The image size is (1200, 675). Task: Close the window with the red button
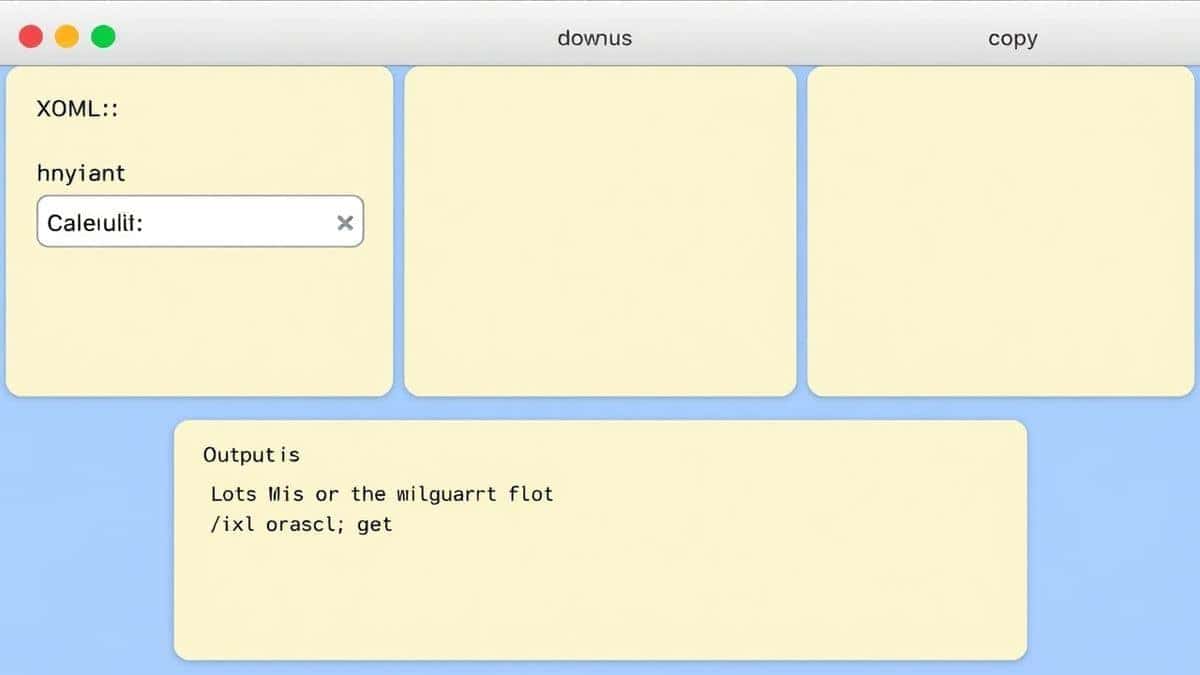(x=31, y=37)
